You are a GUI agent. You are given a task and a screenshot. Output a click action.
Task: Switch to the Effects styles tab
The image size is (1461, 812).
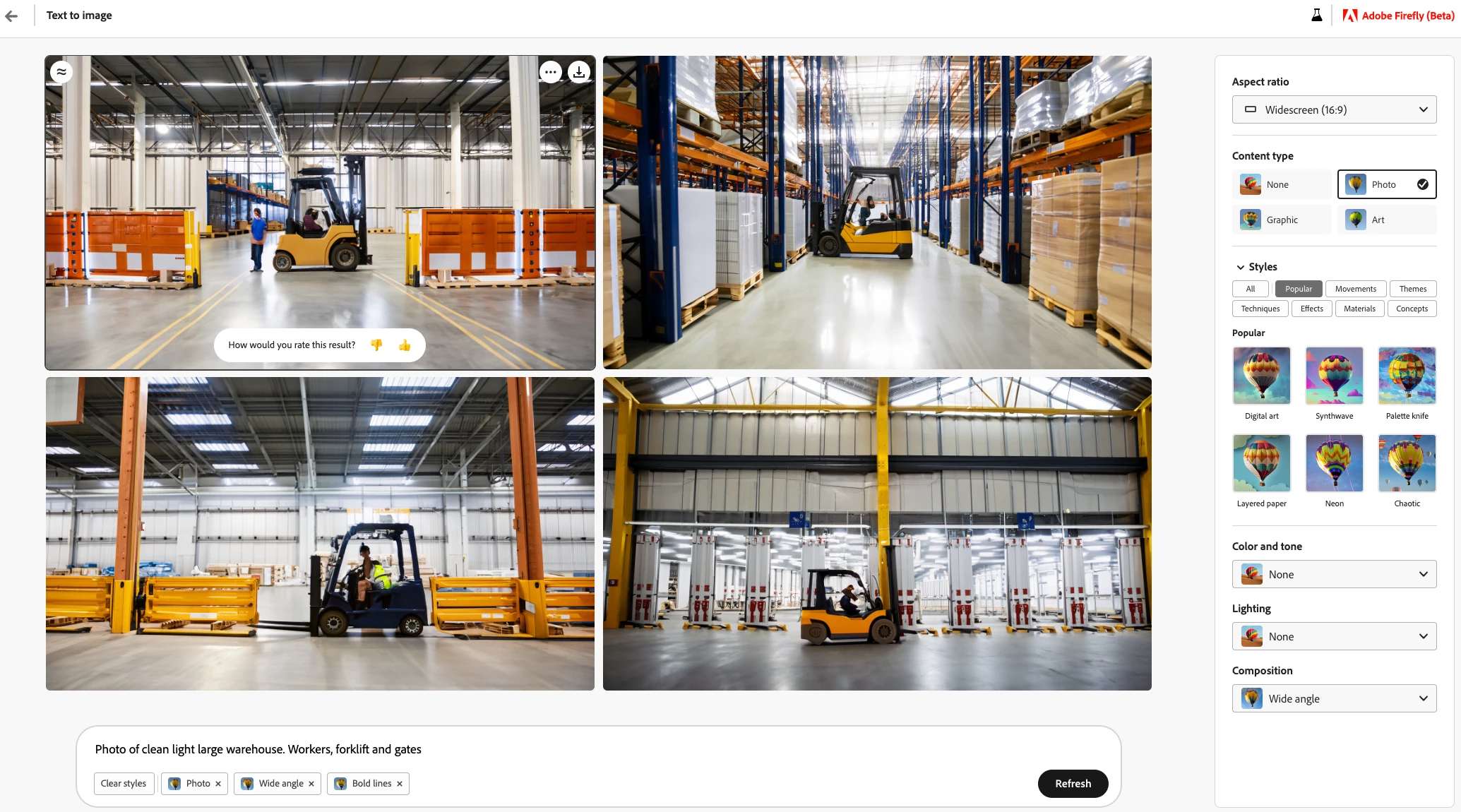coord(1312,309)
